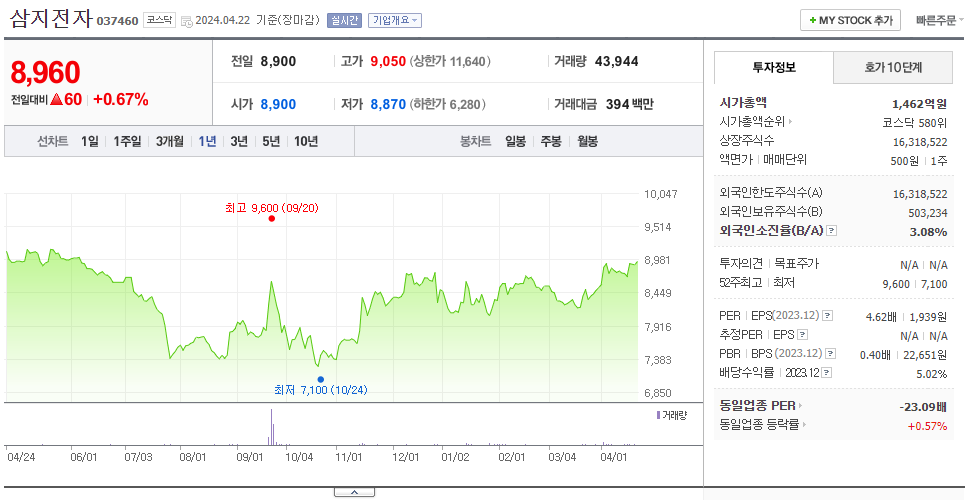This screenshot has height=500, width=968.
Task: Click the 저가 value 8,870
Action: point(388,104)
